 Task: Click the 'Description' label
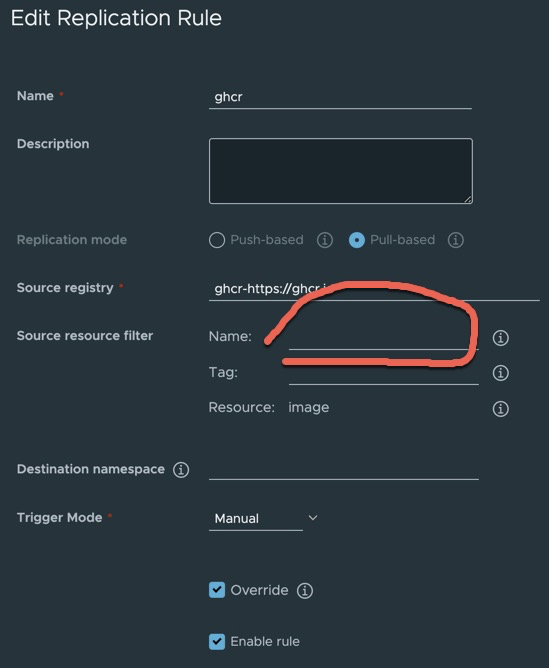[x=53, y=144]
